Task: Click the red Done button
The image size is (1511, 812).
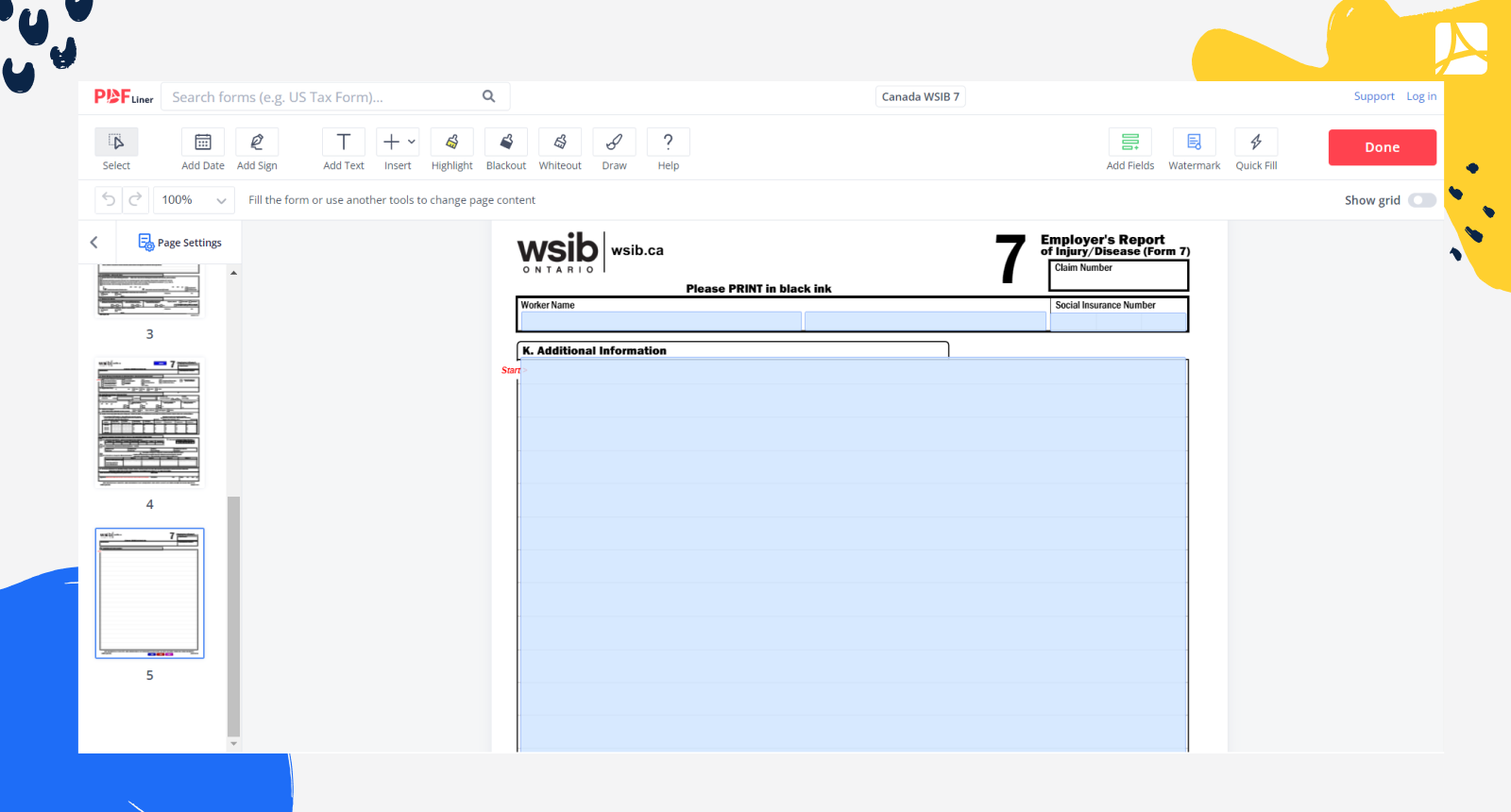Action: (x=1382, y=147)
